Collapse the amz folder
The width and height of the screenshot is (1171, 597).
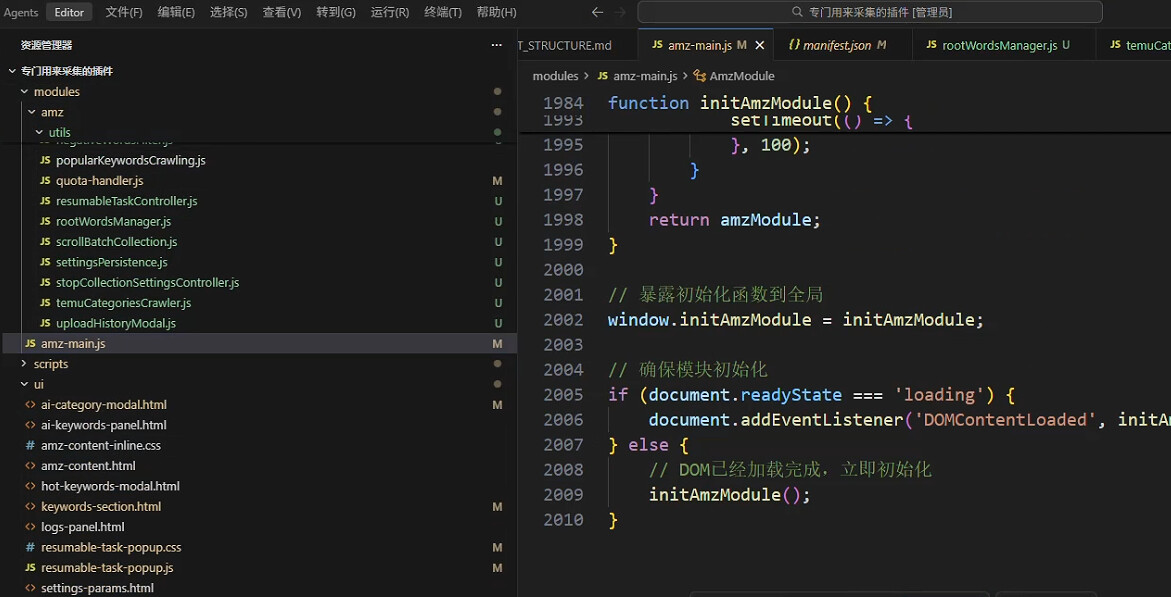pos(32,112)
